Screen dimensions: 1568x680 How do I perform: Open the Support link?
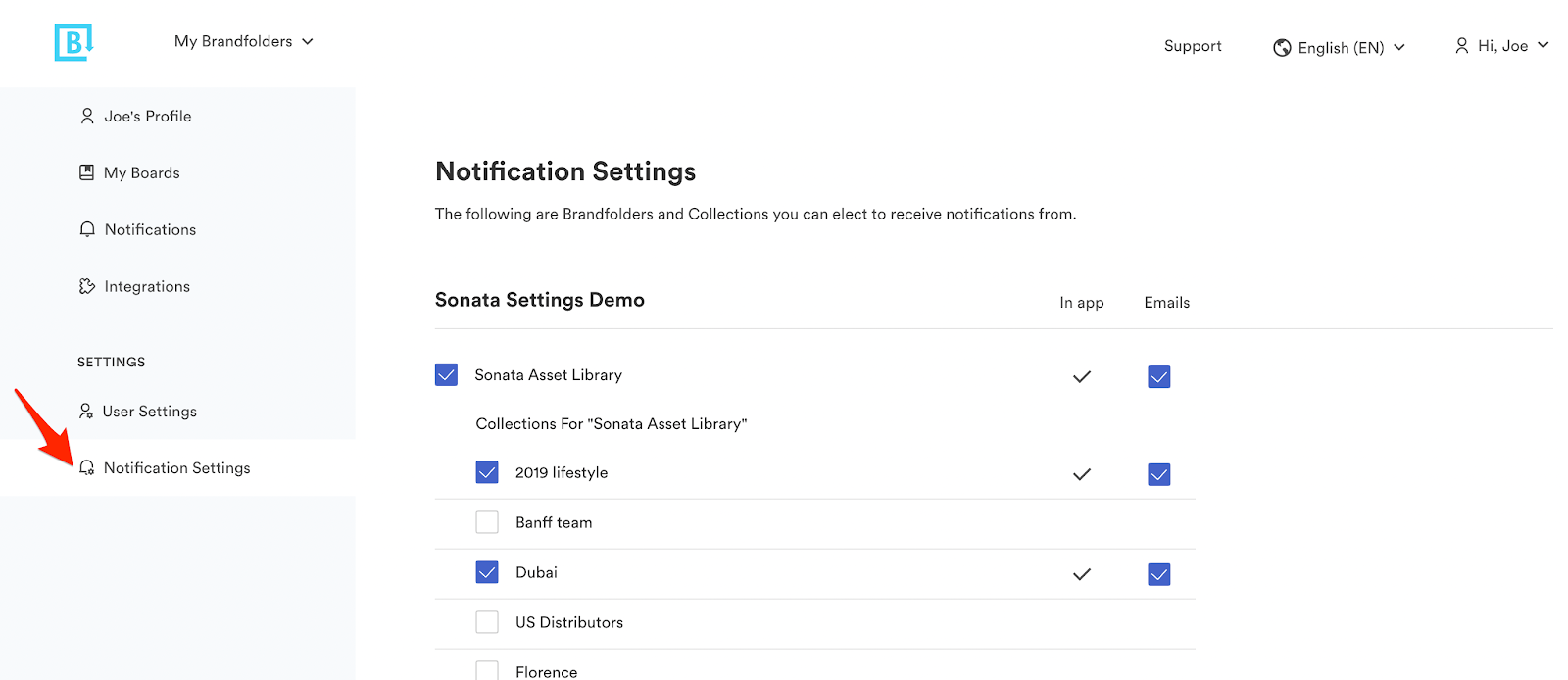click(1193, 46)
